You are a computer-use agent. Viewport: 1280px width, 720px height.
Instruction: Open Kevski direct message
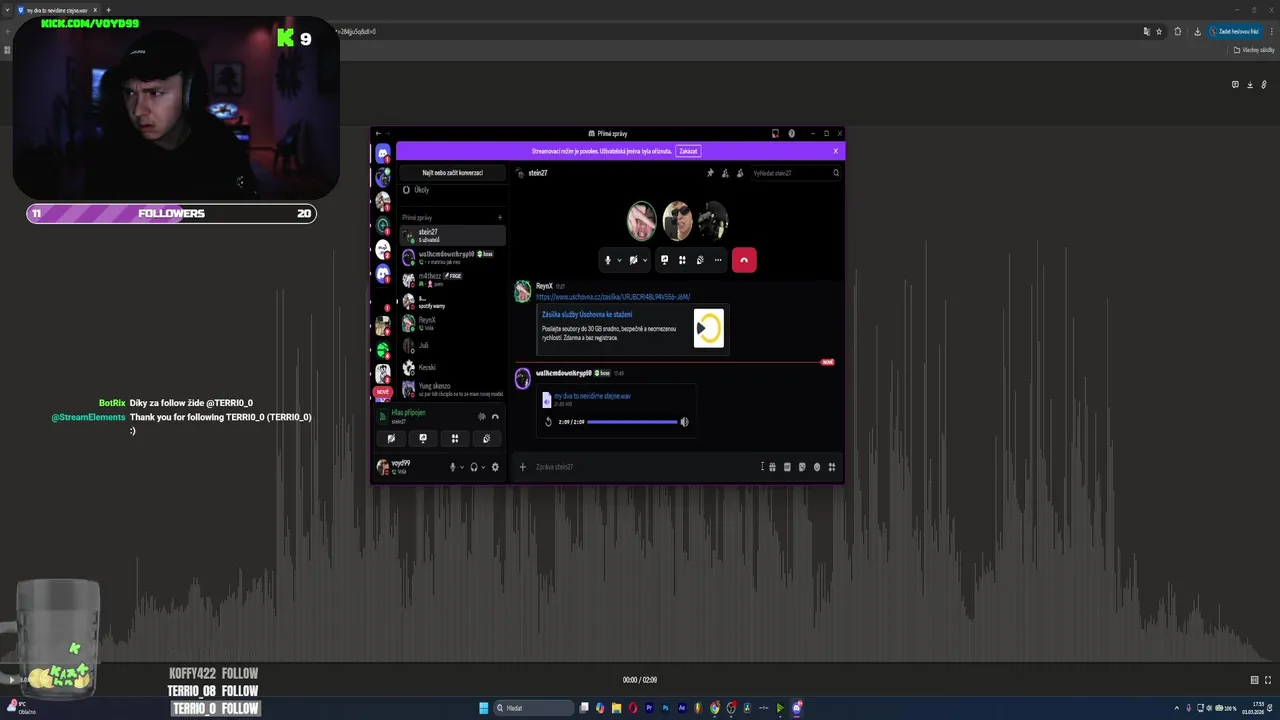(452, 367)
